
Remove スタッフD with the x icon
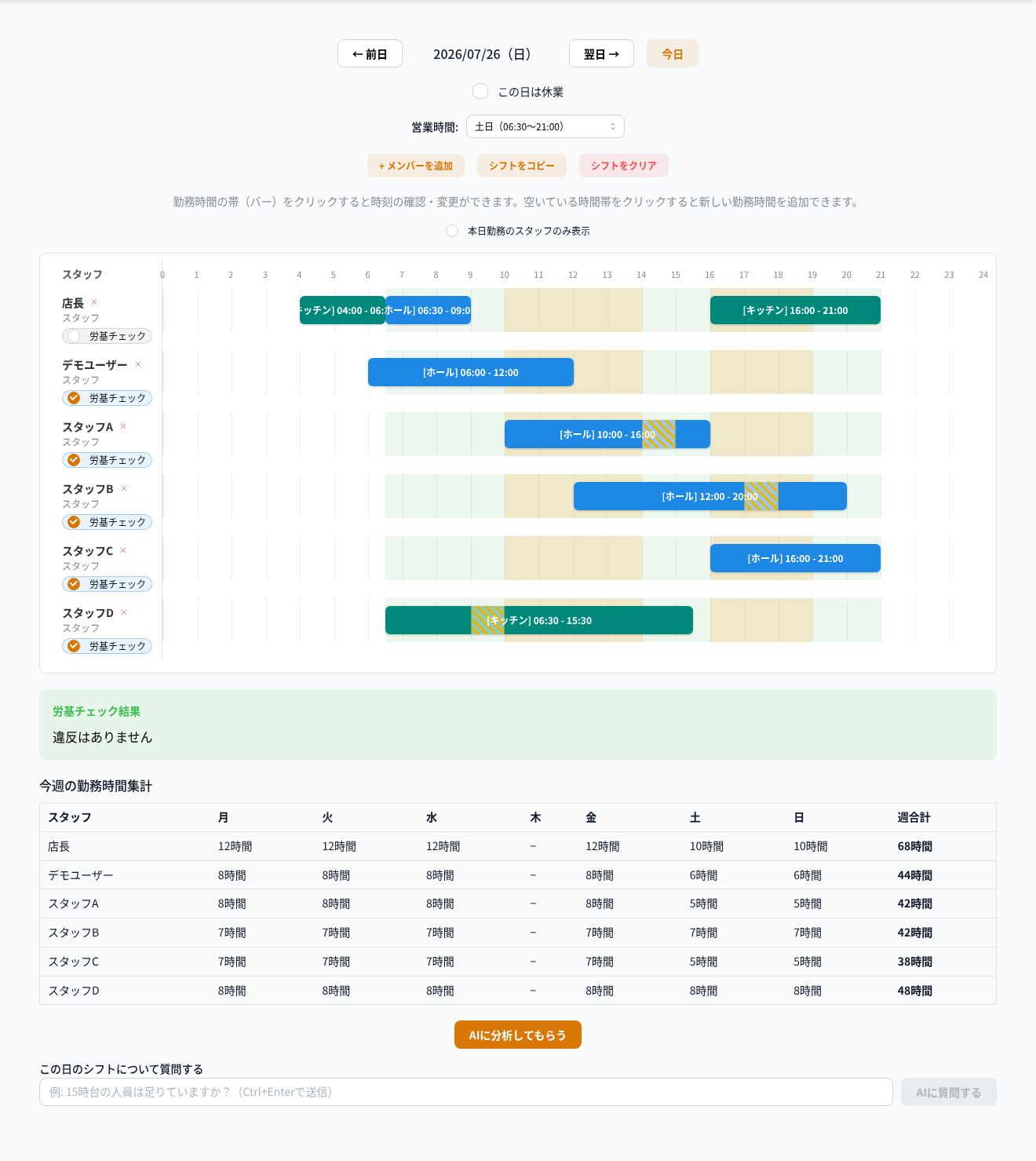coord(124,612)
